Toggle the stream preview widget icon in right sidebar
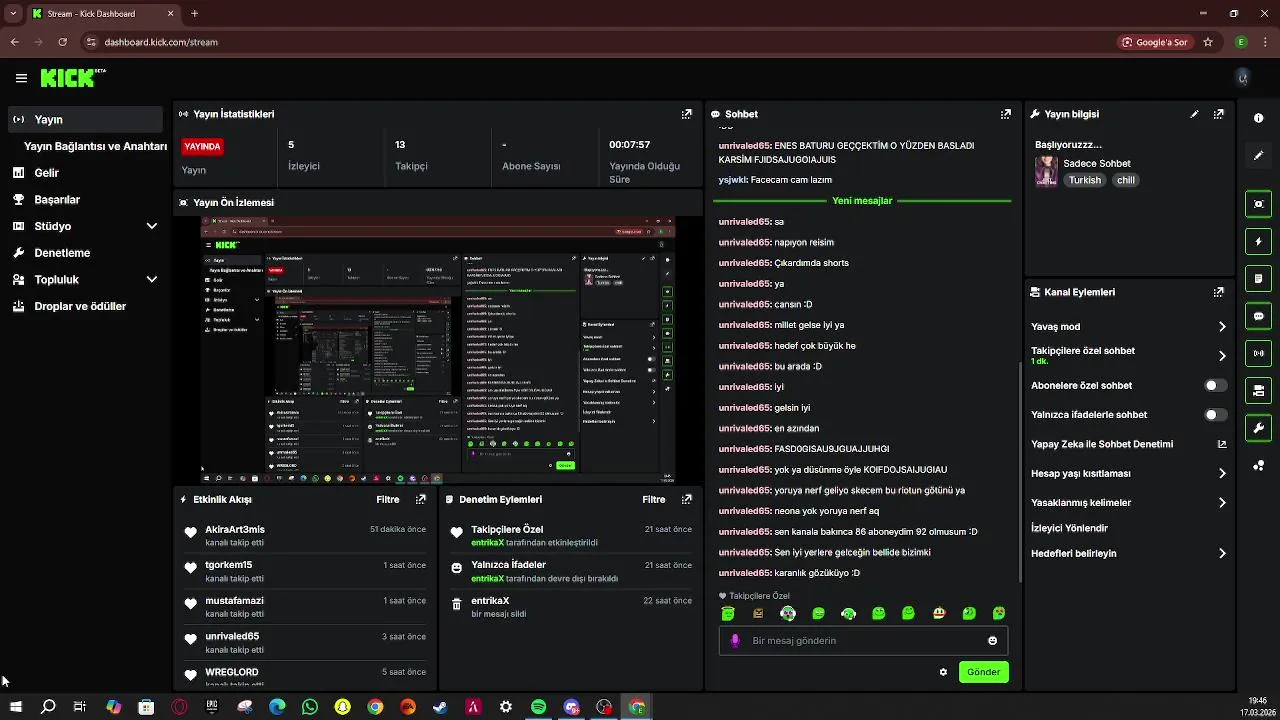This screenshot has width=1280, height=720. (1258, 204)
